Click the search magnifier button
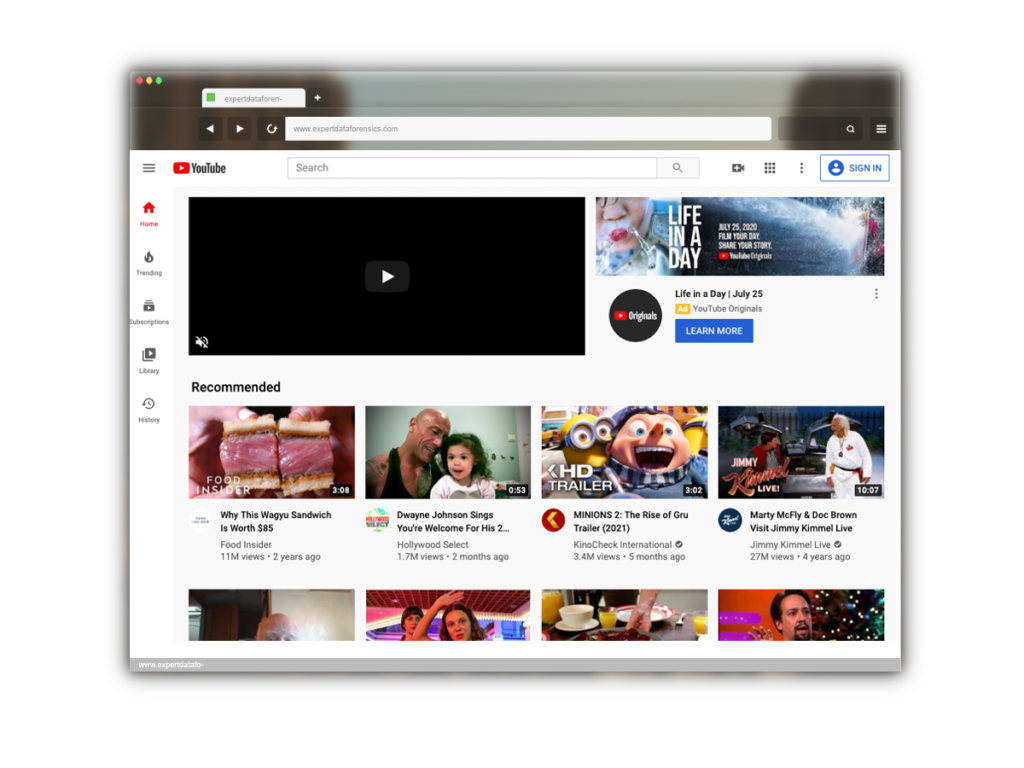The width and height of the screenshot is (1024, 768). (x=678, y=168)
